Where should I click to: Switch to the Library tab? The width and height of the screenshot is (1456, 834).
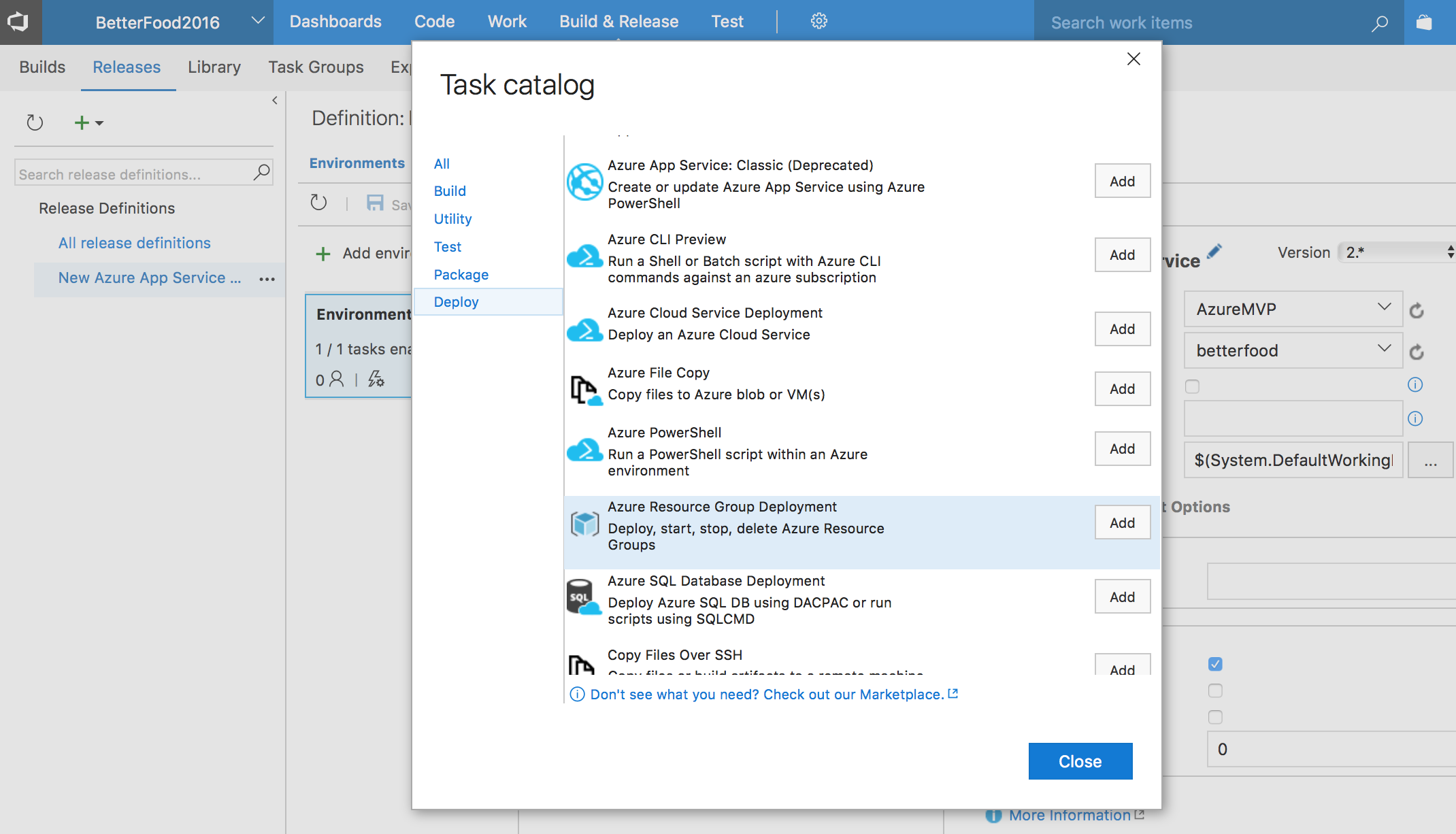[x=214, y=67]
